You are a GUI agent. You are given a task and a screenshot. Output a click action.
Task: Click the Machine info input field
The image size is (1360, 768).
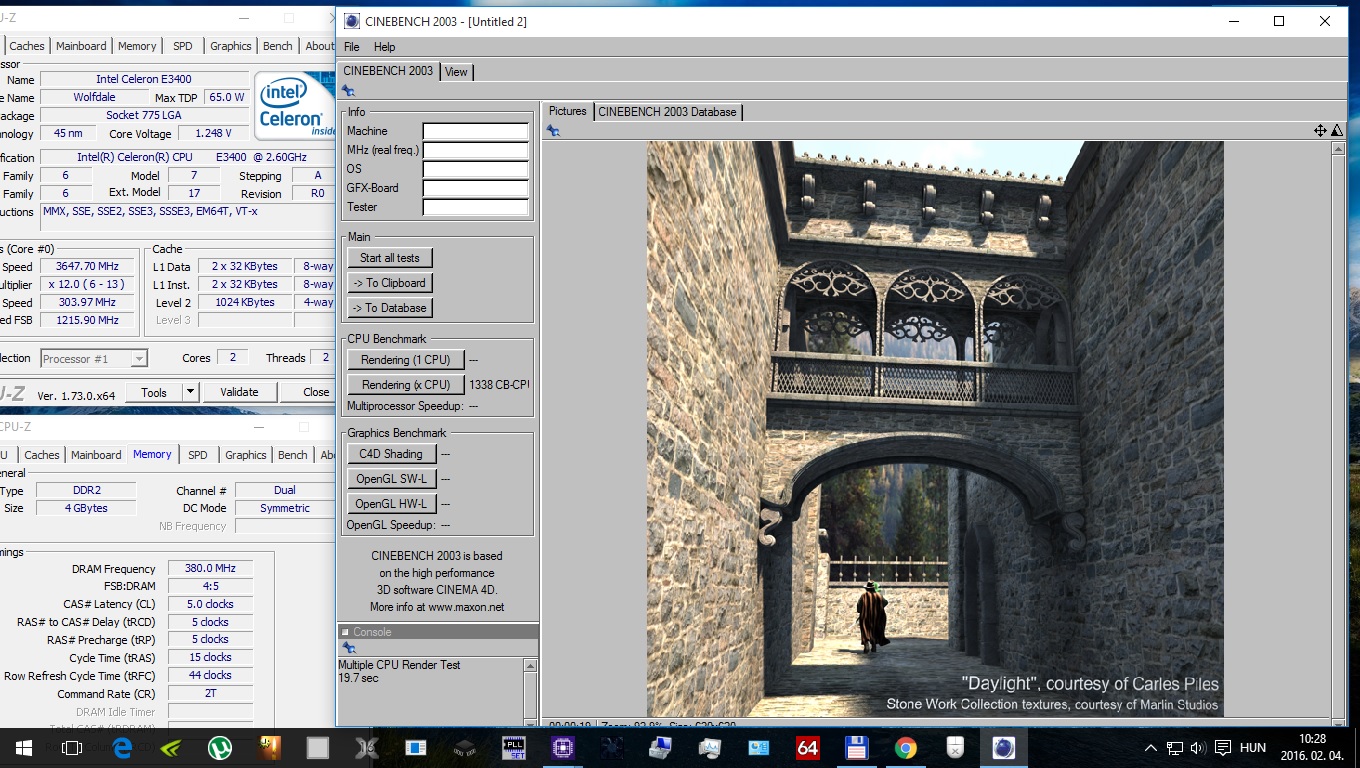pos(475,131)
